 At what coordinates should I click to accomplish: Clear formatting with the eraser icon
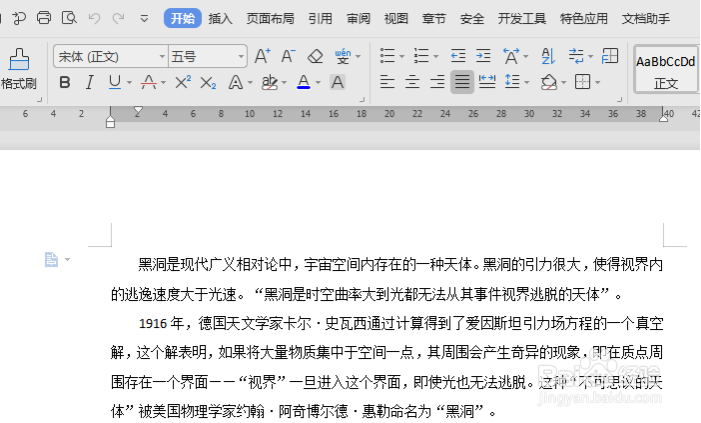tap(315, 56)
